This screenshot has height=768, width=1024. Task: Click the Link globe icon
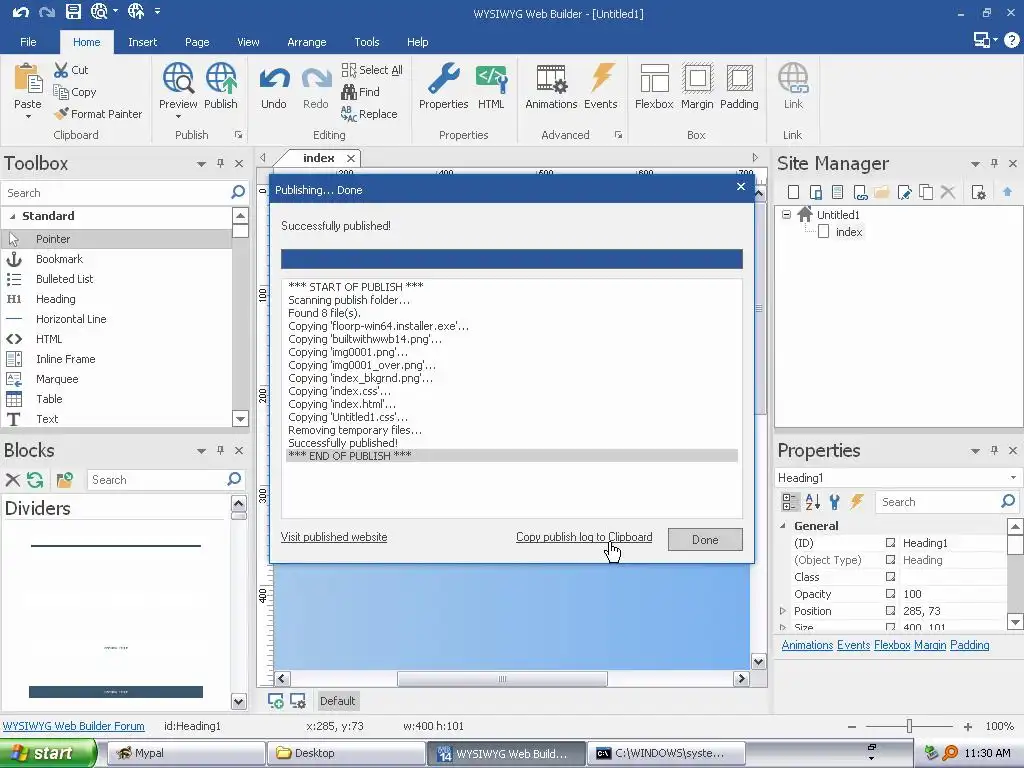pos(793,78)
